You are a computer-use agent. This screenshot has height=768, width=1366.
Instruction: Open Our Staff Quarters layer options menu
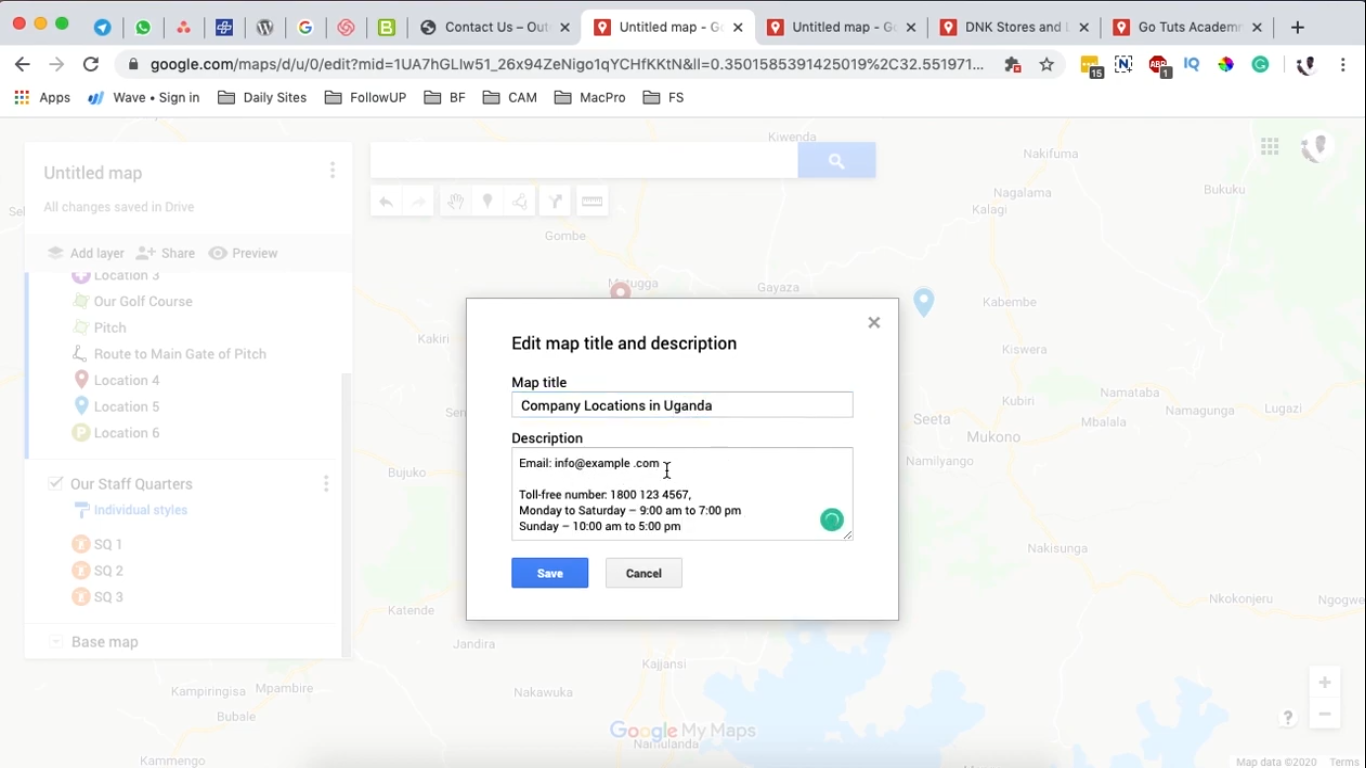click(x=326, y=484)
